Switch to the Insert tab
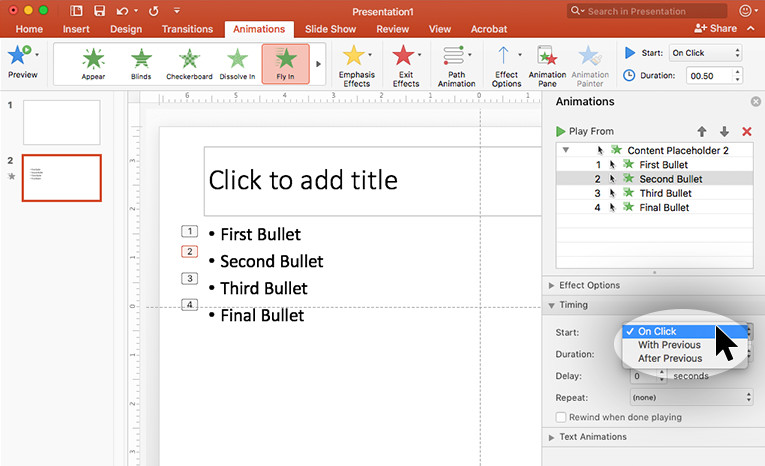 coord(76,29)
